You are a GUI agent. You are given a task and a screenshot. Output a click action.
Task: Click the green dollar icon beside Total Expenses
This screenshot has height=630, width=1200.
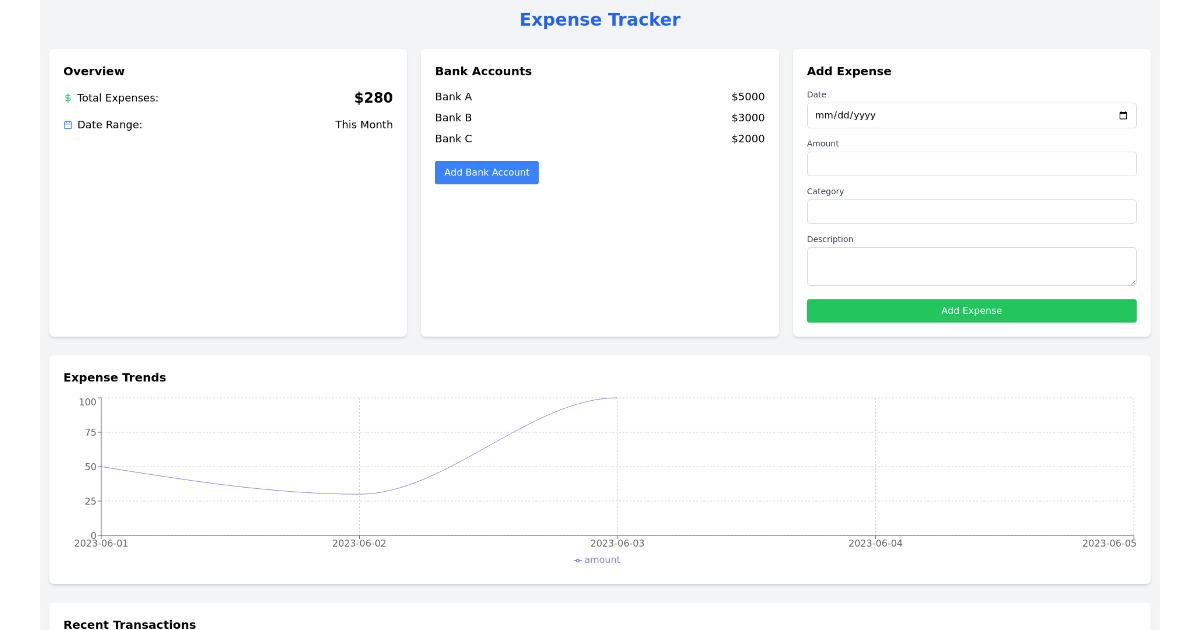coord(66,98)
